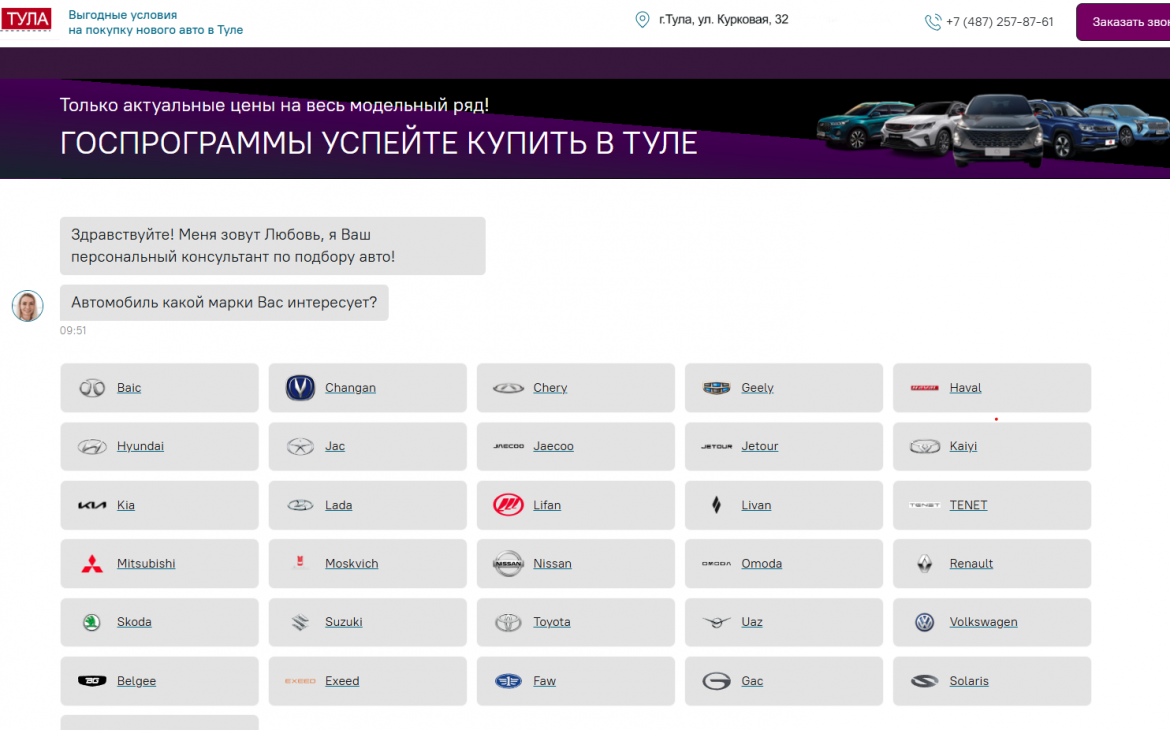Click the location pin icon in header

pyautogui.click(x=642, y=19)
